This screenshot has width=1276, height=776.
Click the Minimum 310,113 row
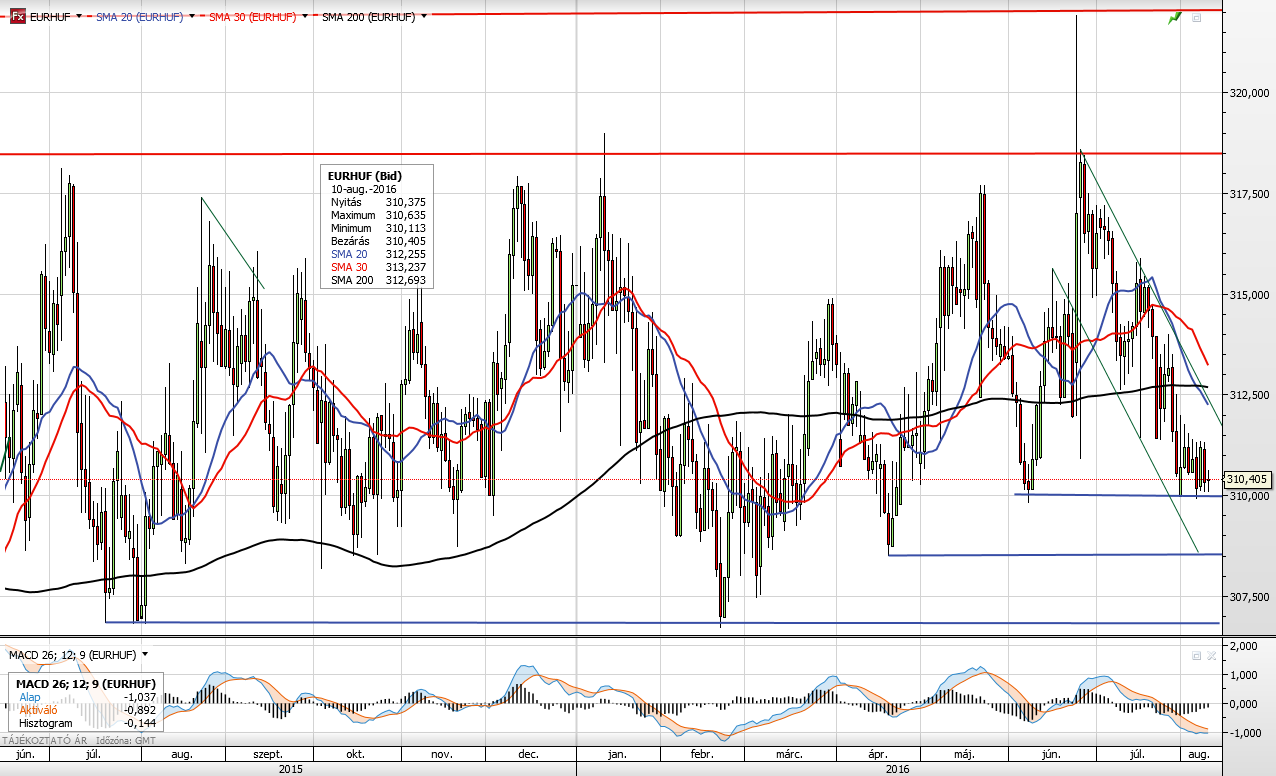coord(377,228)
